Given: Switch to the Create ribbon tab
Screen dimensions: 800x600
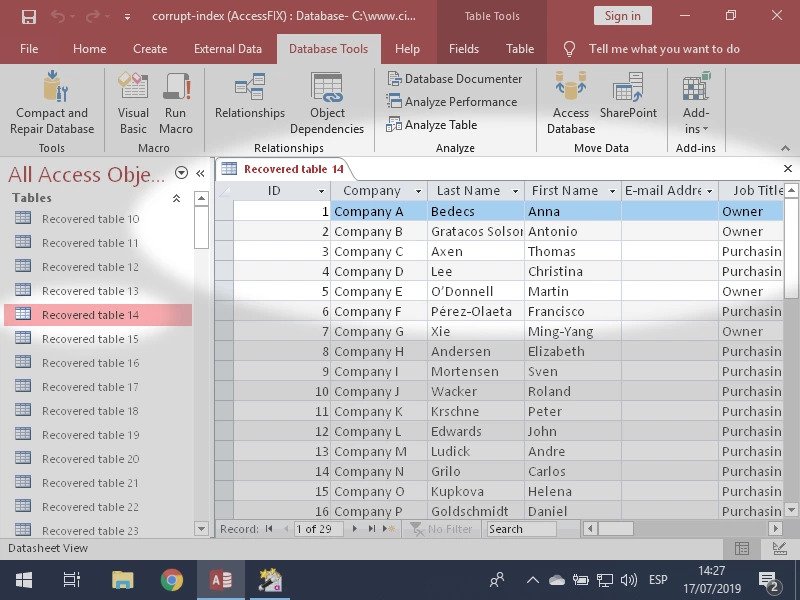Looking at the screenshot, I should click(x=150, y=48).
